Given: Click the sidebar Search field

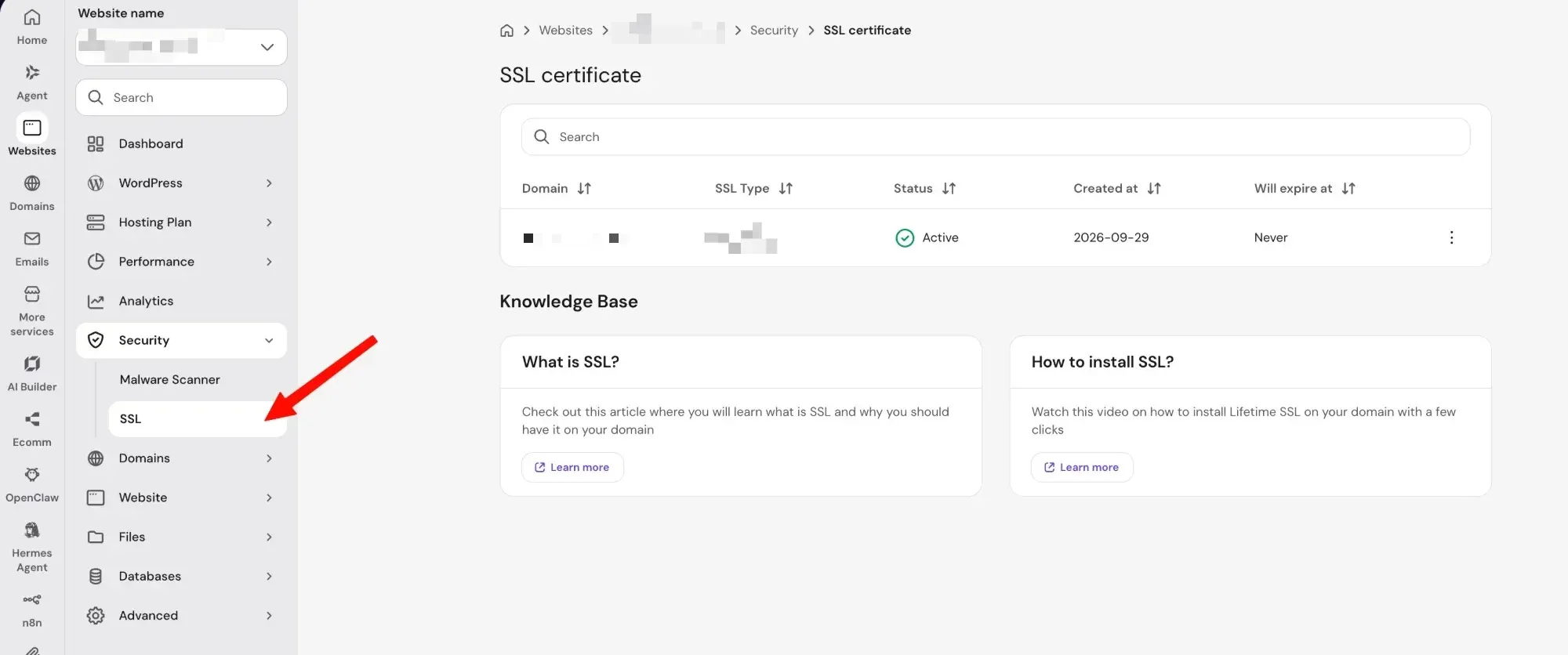Looking at the screenshot, I should [181, 98].
